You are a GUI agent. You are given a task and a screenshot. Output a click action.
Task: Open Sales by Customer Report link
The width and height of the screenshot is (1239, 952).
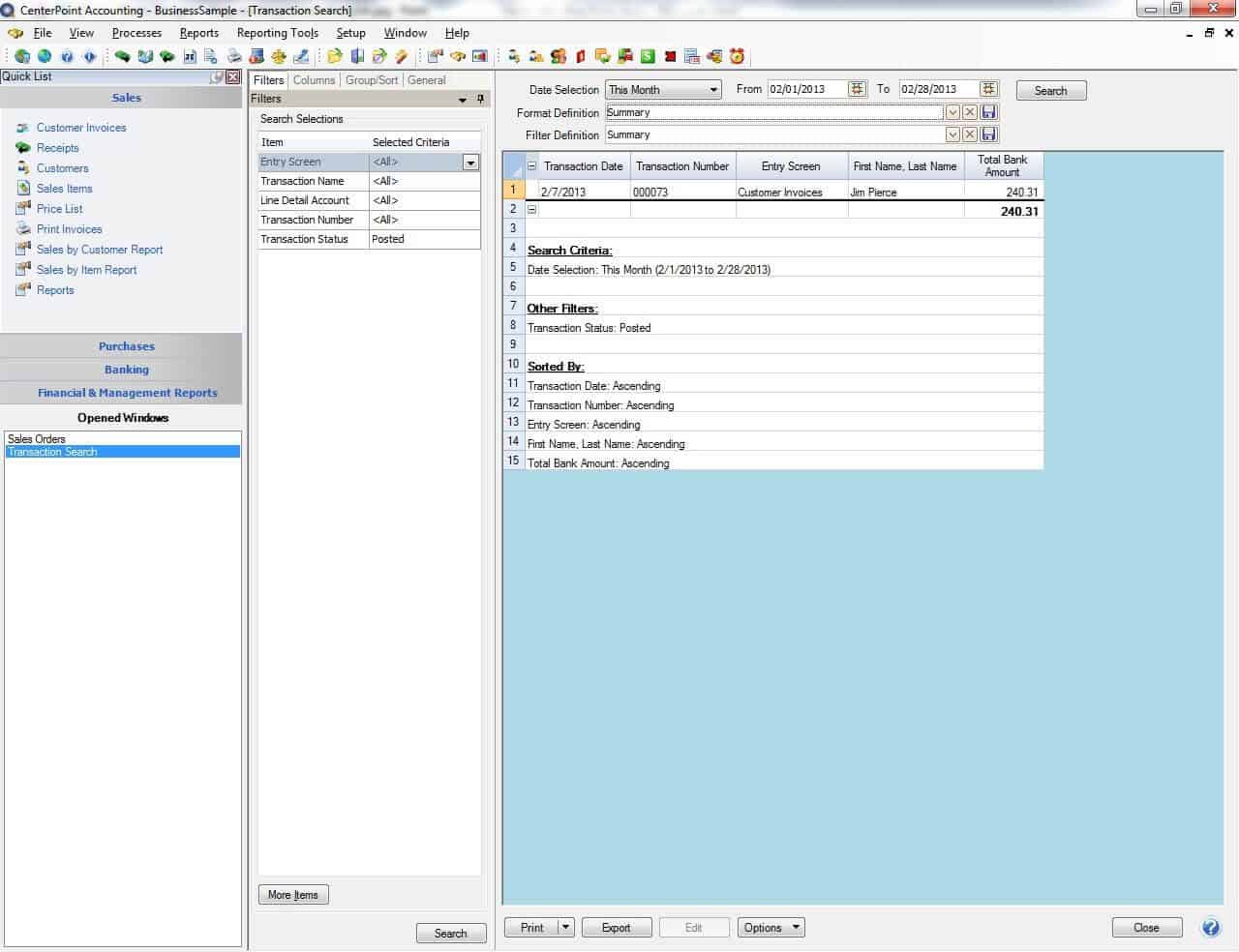tap(100, 250)
